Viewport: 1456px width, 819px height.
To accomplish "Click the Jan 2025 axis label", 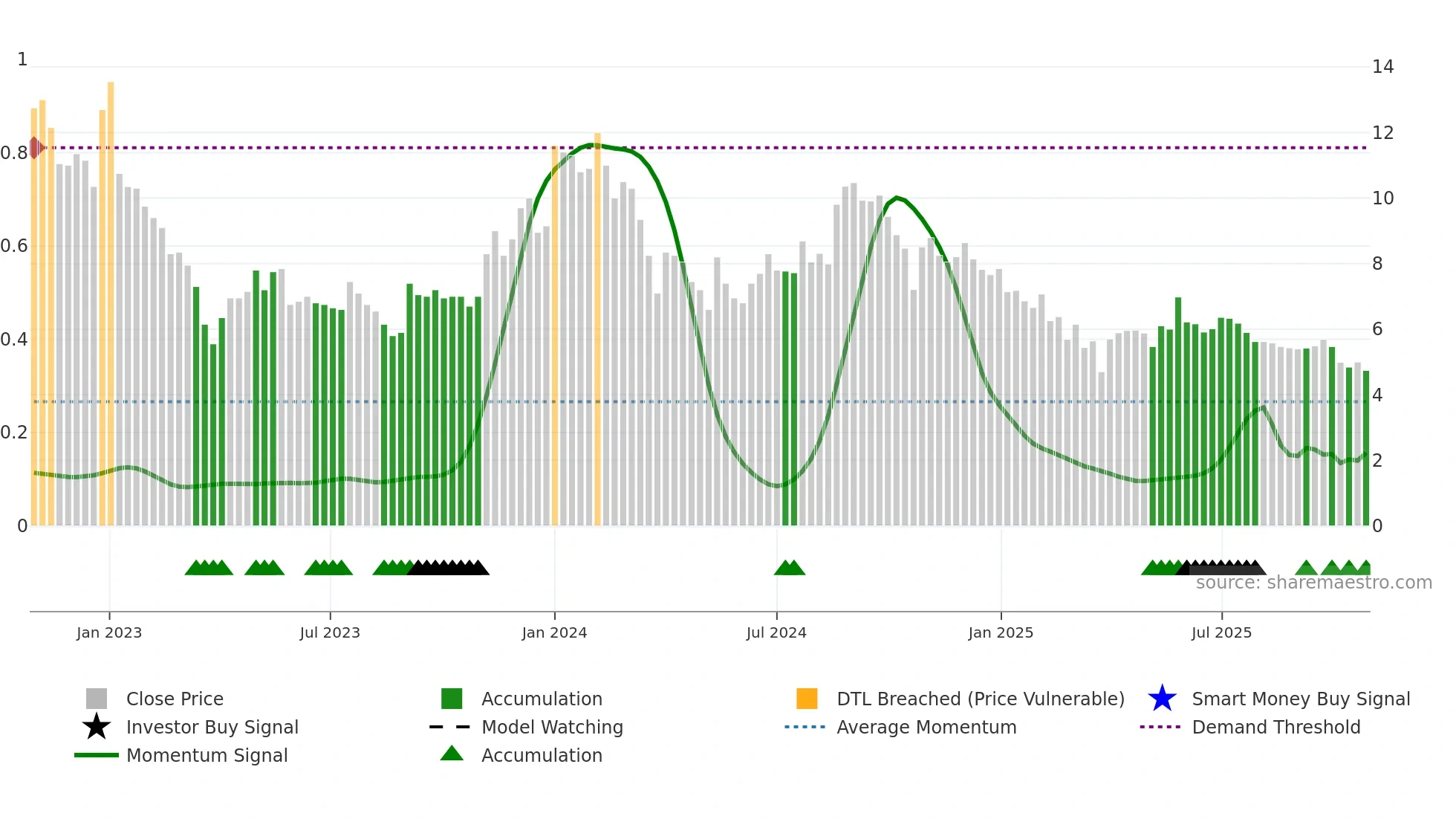I will (1001, 632).
